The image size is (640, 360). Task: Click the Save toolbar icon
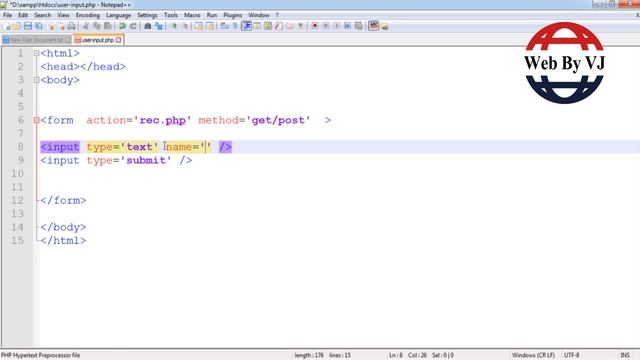(28, 26)
